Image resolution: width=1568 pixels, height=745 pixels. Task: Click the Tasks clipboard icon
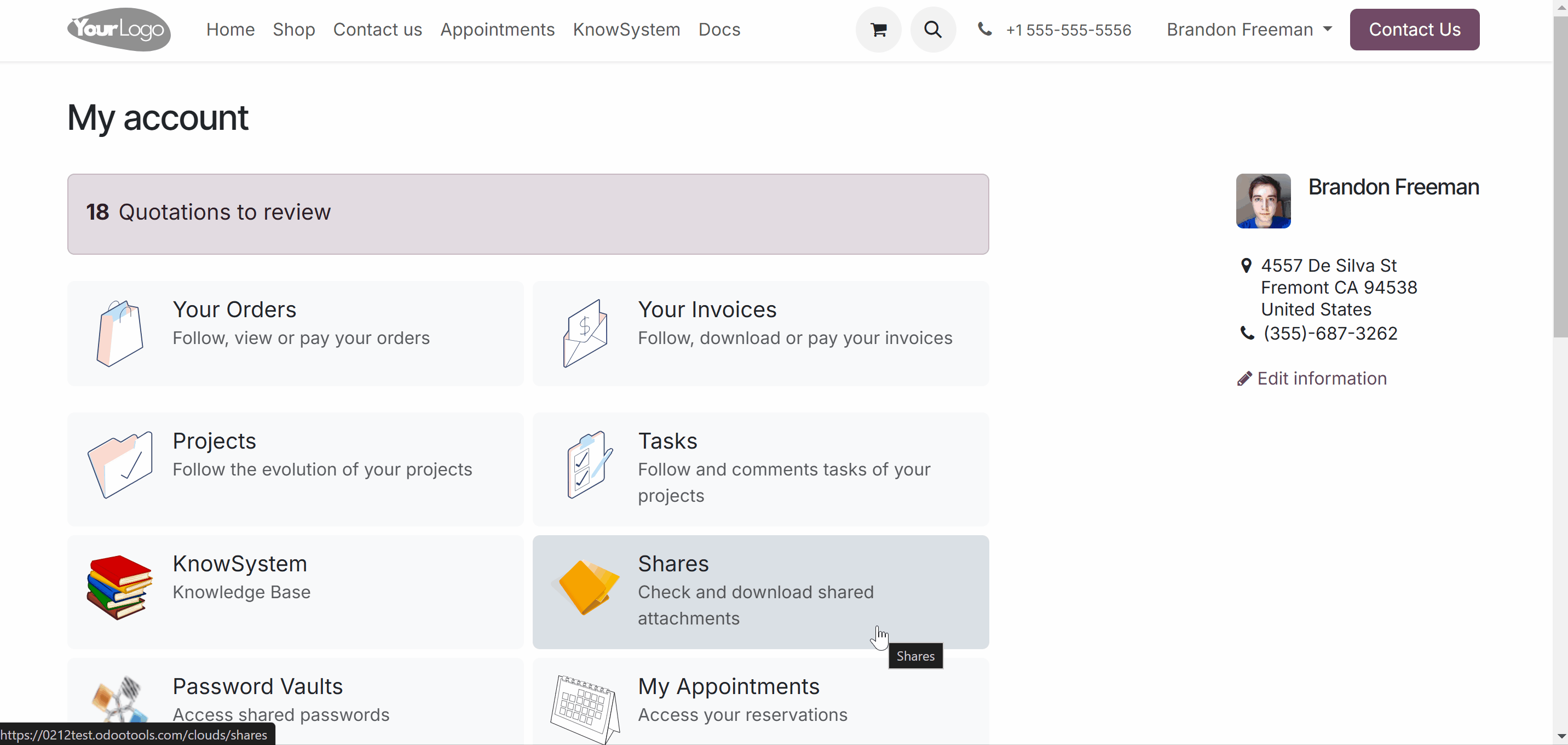pyautogui.click(x=589, y=464)
